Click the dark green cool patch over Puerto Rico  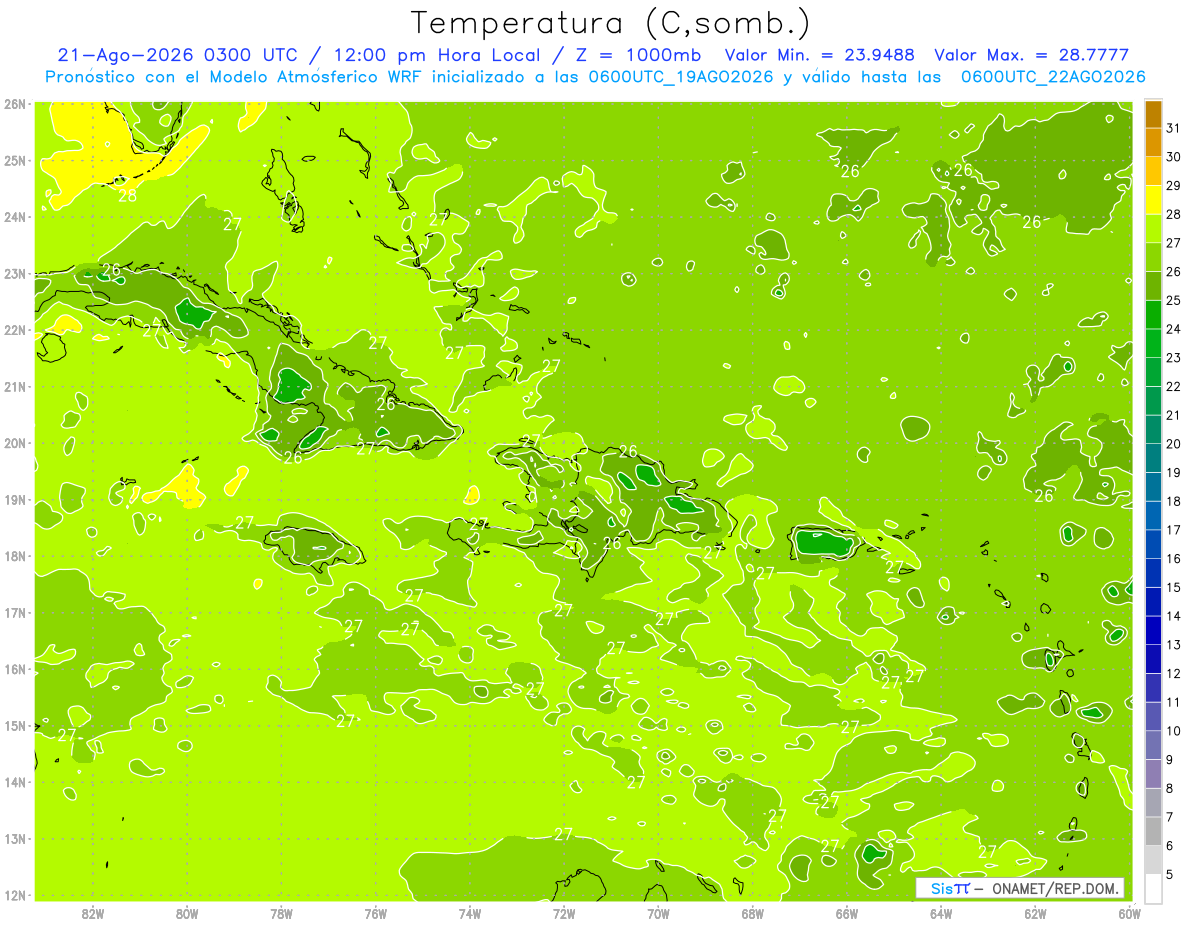pyautogui.click(x=825, y=544)
